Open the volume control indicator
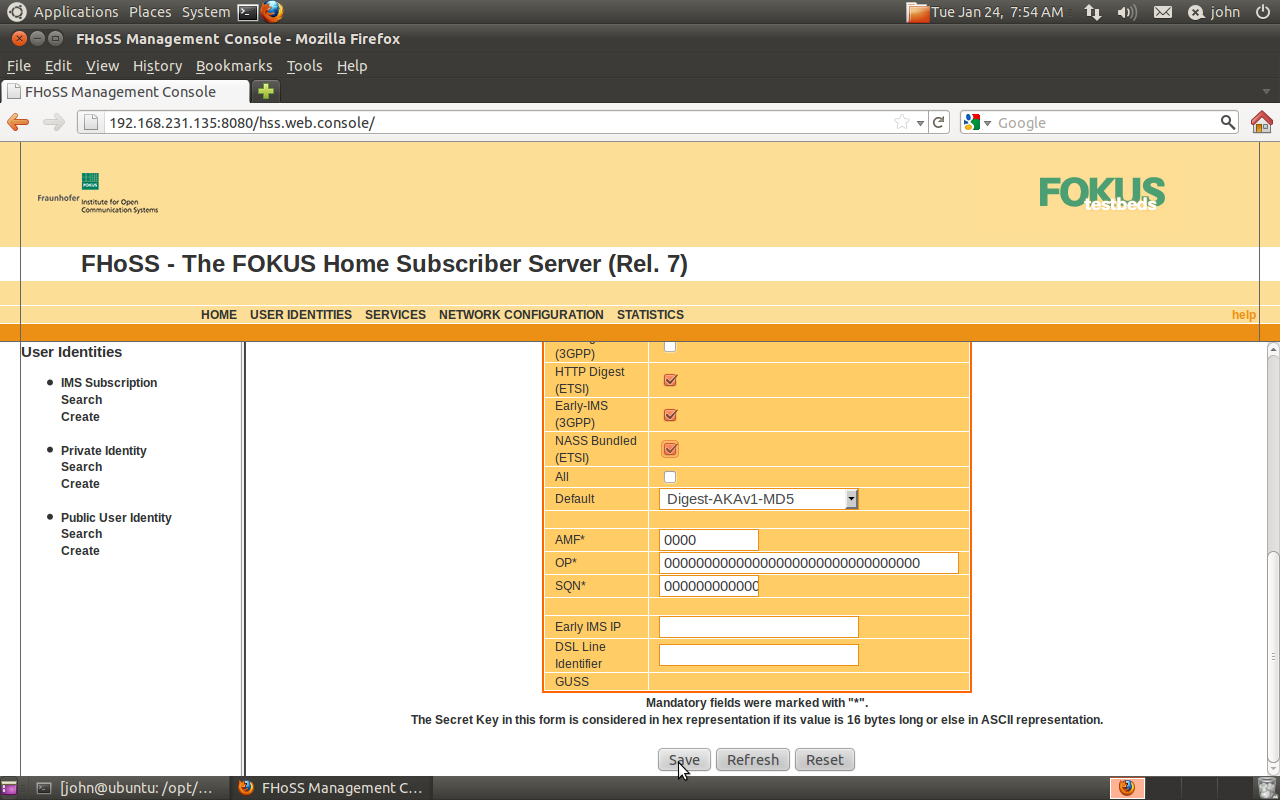This screenshot has height=800, width=1280. pyautogui.click(x=1127, y=12)
